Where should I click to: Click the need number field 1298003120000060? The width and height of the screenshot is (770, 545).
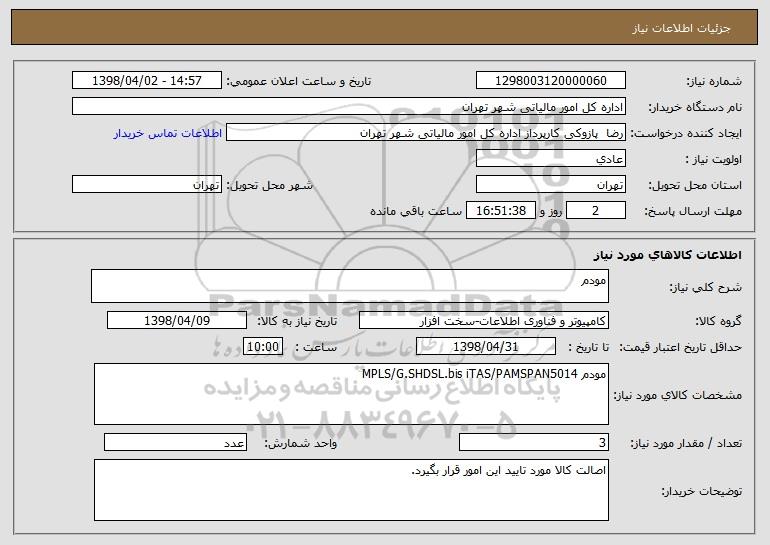point(550,81)
